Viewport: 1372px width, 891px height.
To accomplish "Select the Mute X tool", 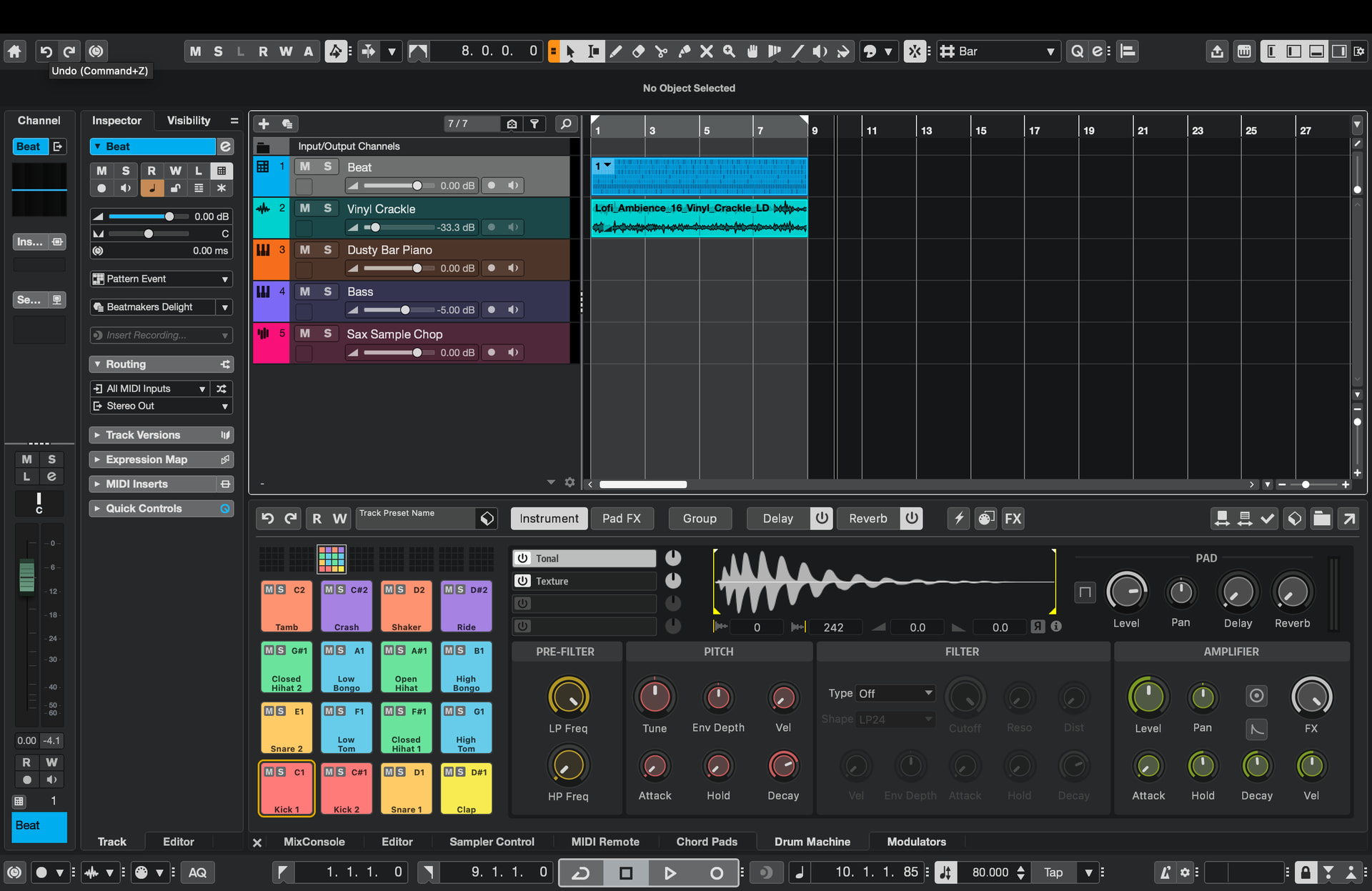I will pyautogui.click(x=707, y=51).
